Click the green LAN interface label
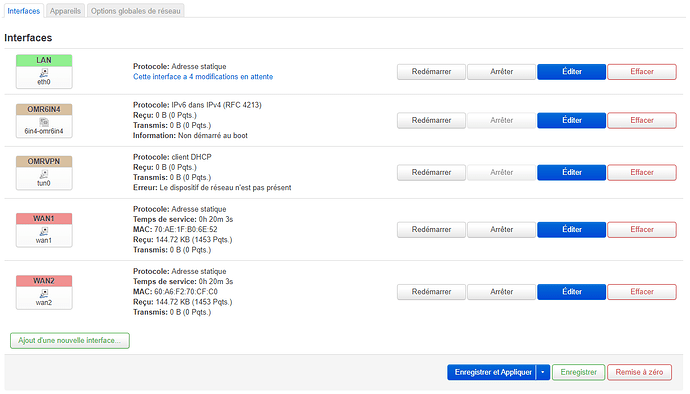Screen dimensions: 690x394 point(44,60)
